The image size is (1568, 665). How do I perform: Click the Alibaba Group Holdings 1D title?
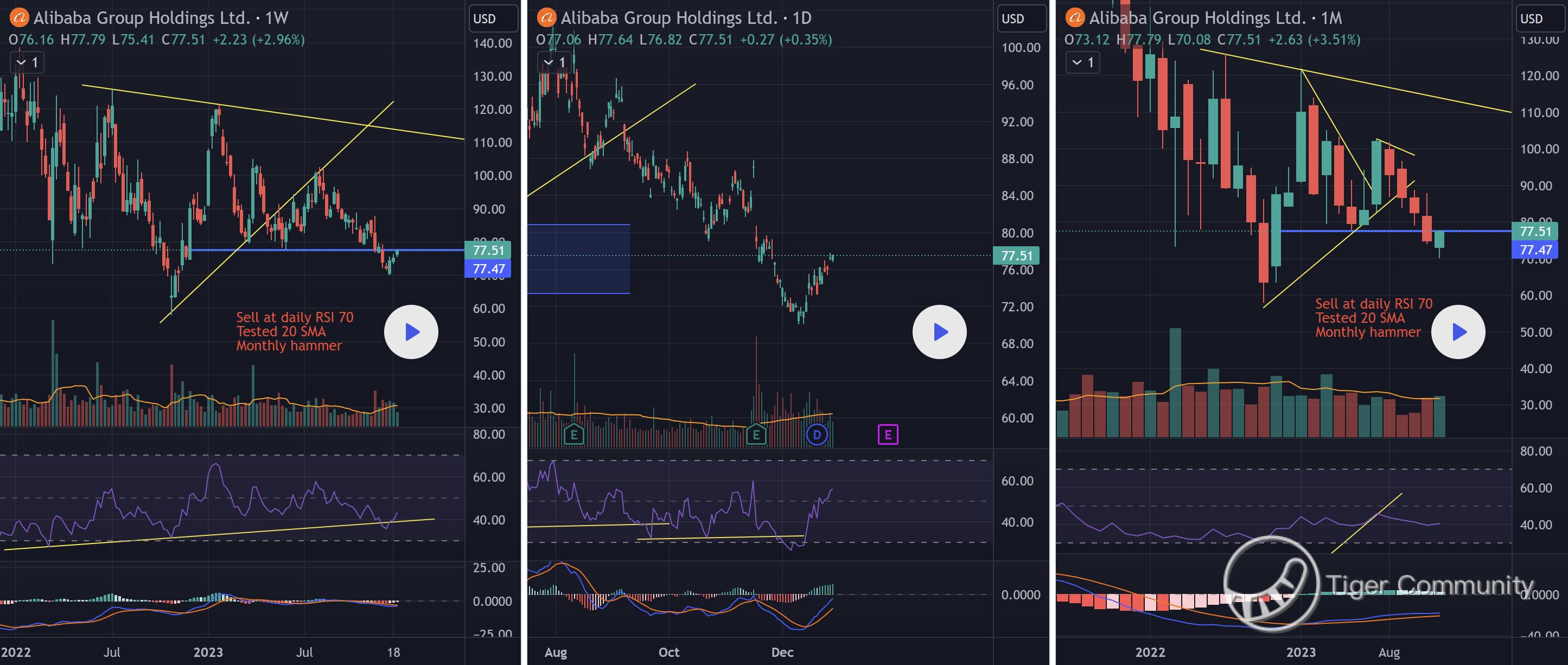tap(685, 18)
